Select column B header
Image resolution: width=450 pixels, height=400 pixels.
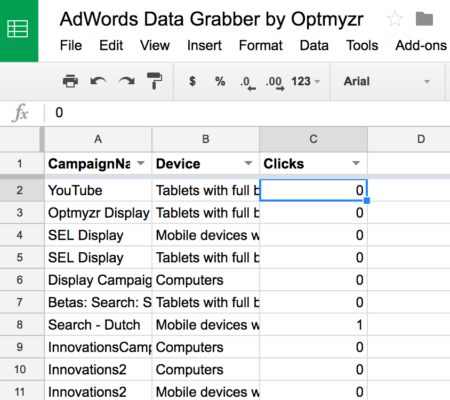point(206,139)
